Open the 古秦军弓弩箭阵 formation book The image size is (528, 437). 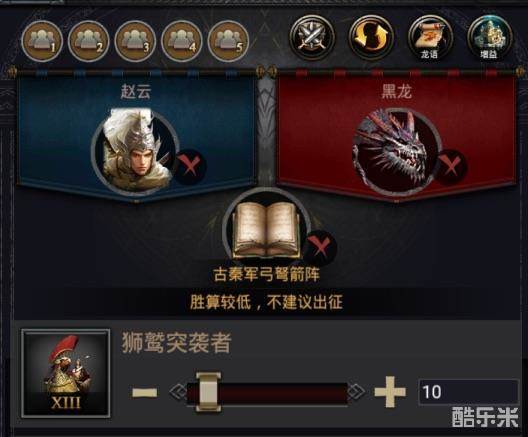(x=266, y=231)
